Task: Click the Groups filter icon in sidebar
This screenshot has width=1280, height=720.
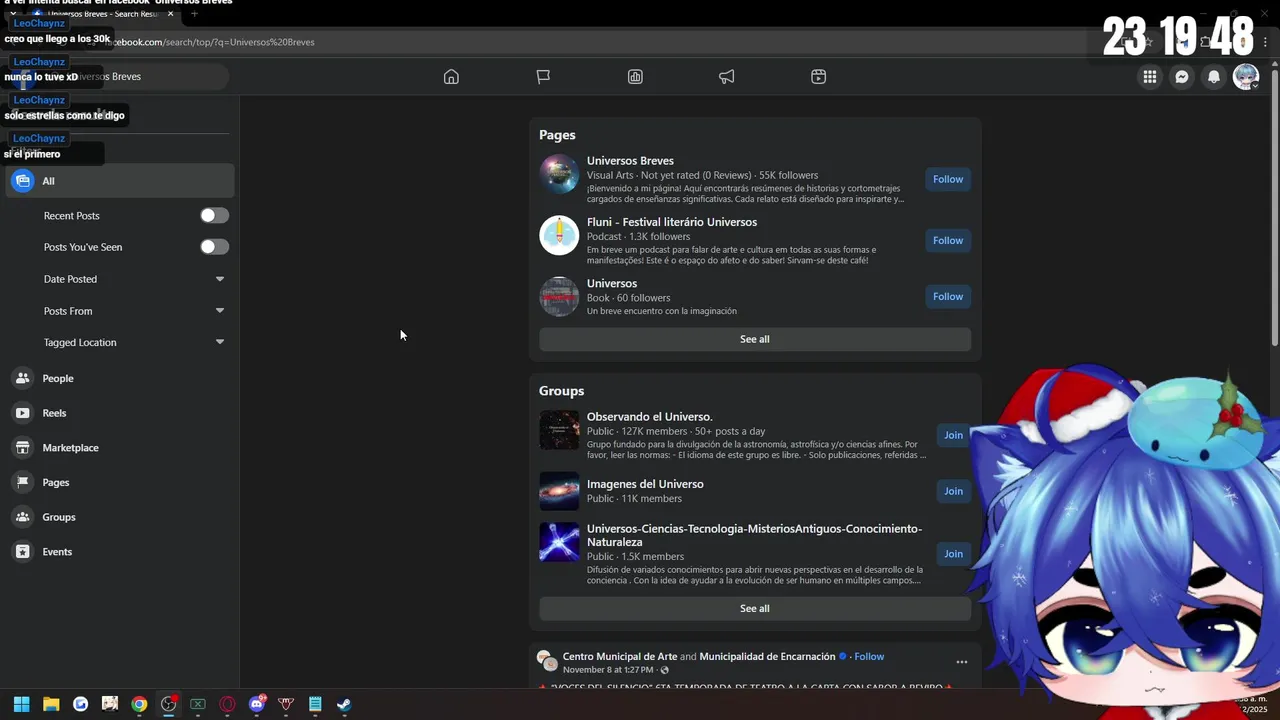Action: 22,517
